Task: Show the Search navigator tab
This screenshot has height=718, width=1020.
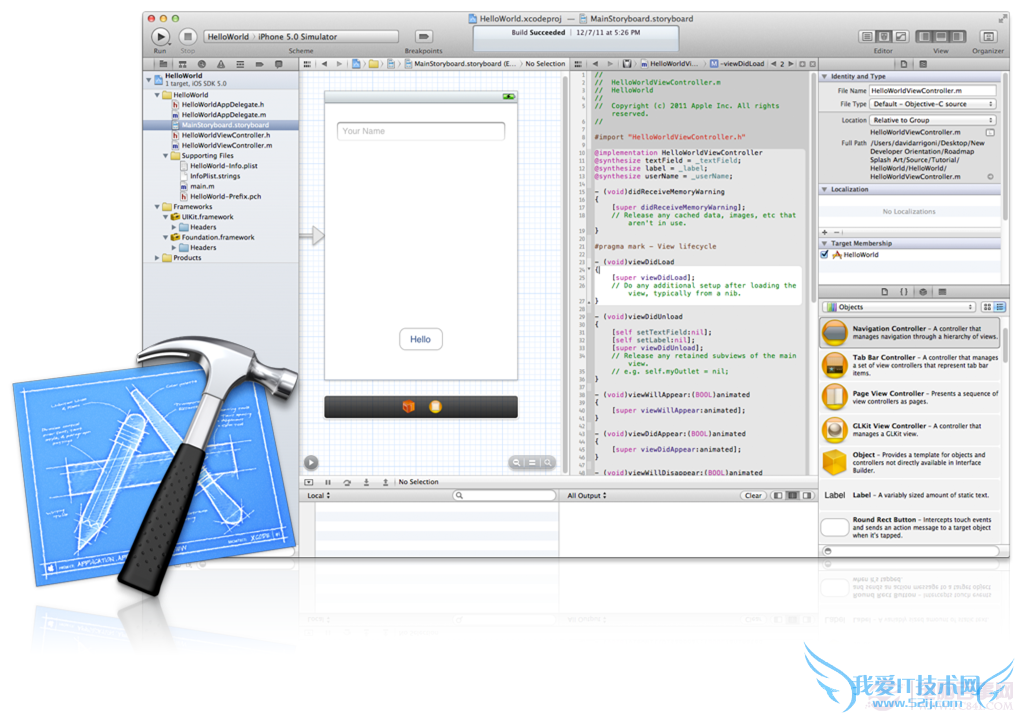Action: 202,64
